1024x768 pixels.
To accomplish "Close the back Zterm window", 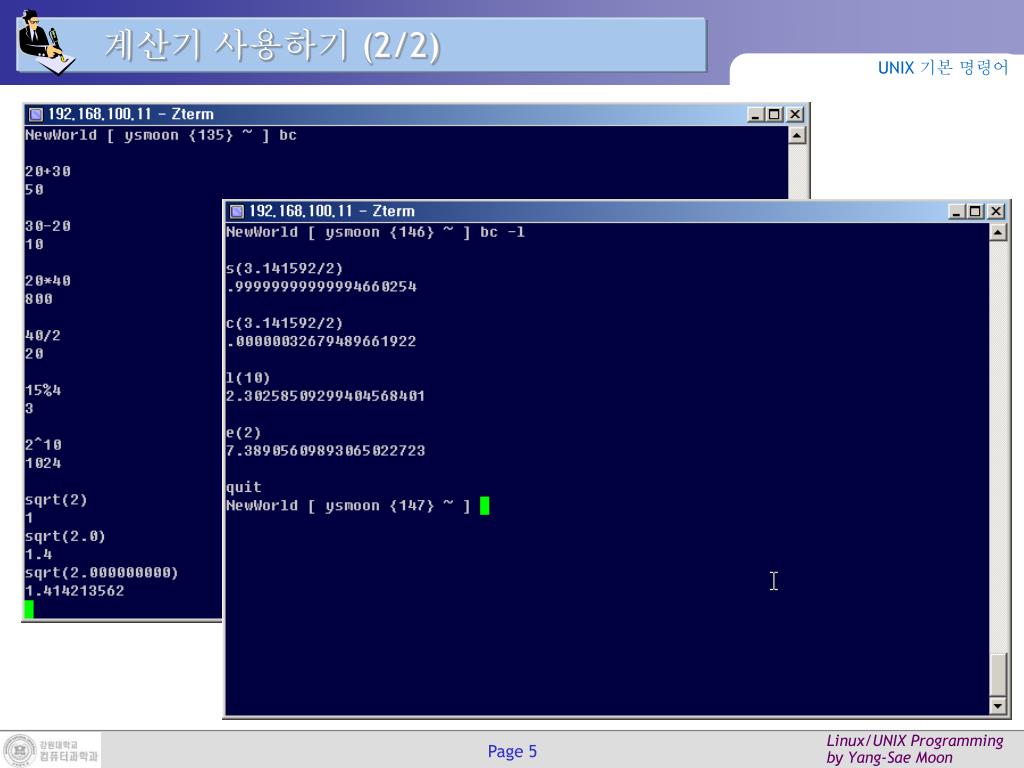I will [794, 114].
